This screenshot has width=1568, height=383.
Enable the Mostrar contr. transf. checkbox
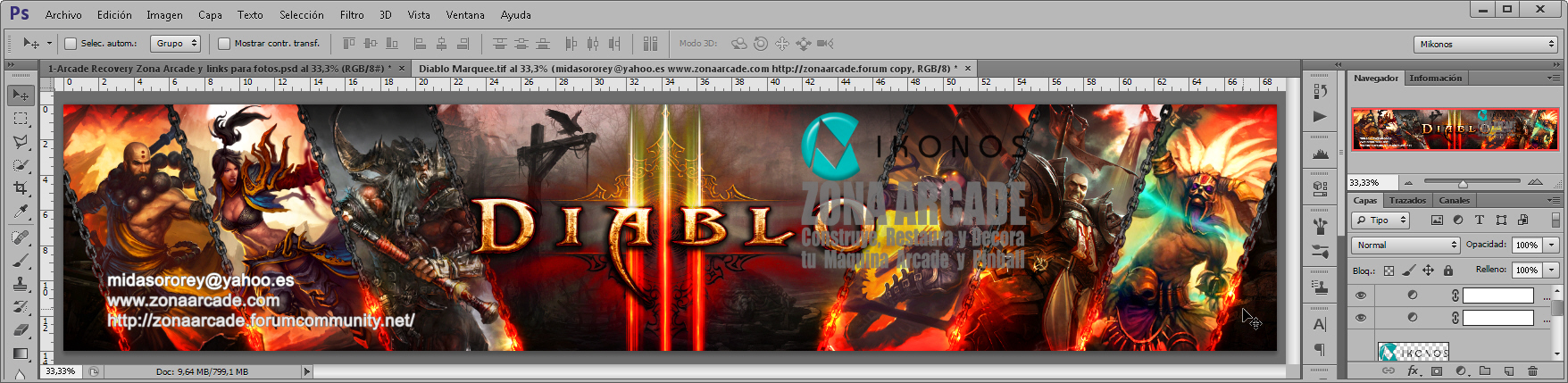(x=224, y=43)
